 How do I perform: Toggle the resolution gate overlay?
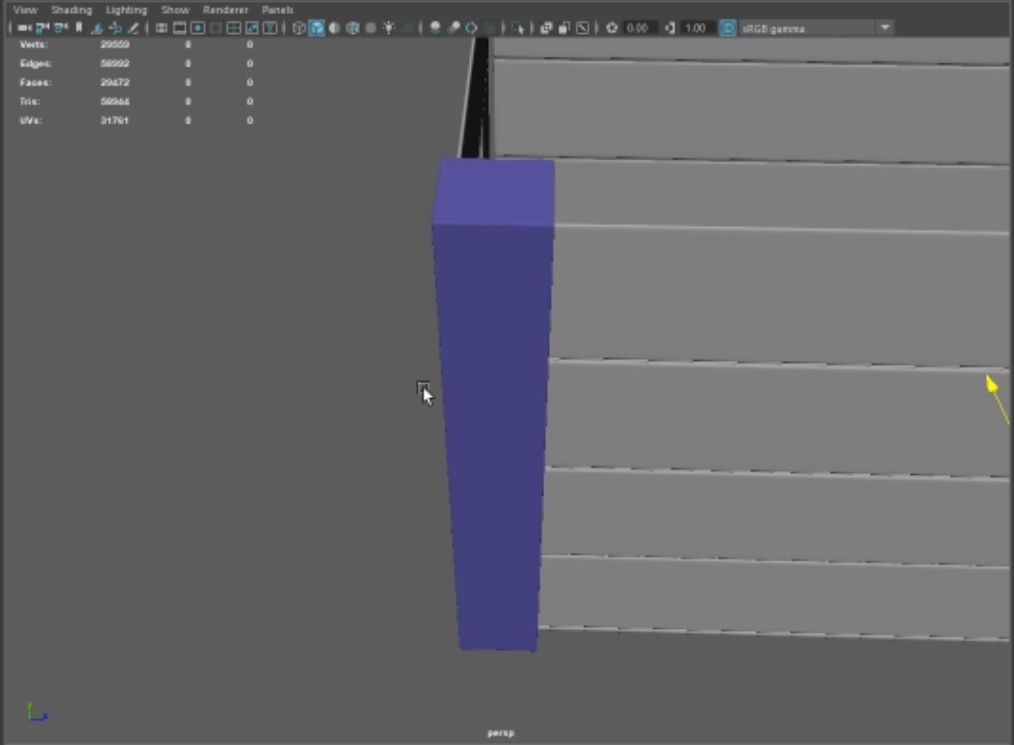click(x=197, y=28)
